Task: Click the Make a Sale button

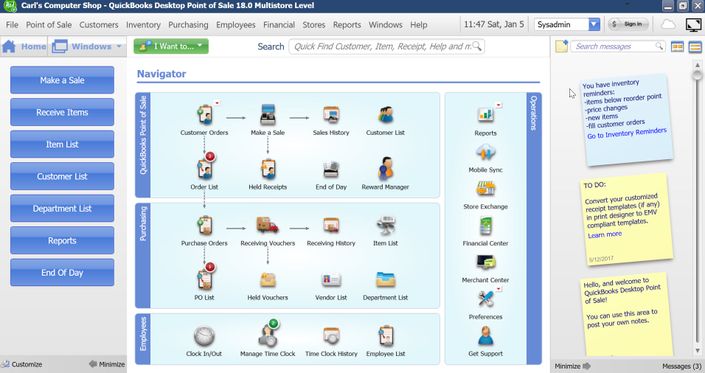Action: [62, 80]
